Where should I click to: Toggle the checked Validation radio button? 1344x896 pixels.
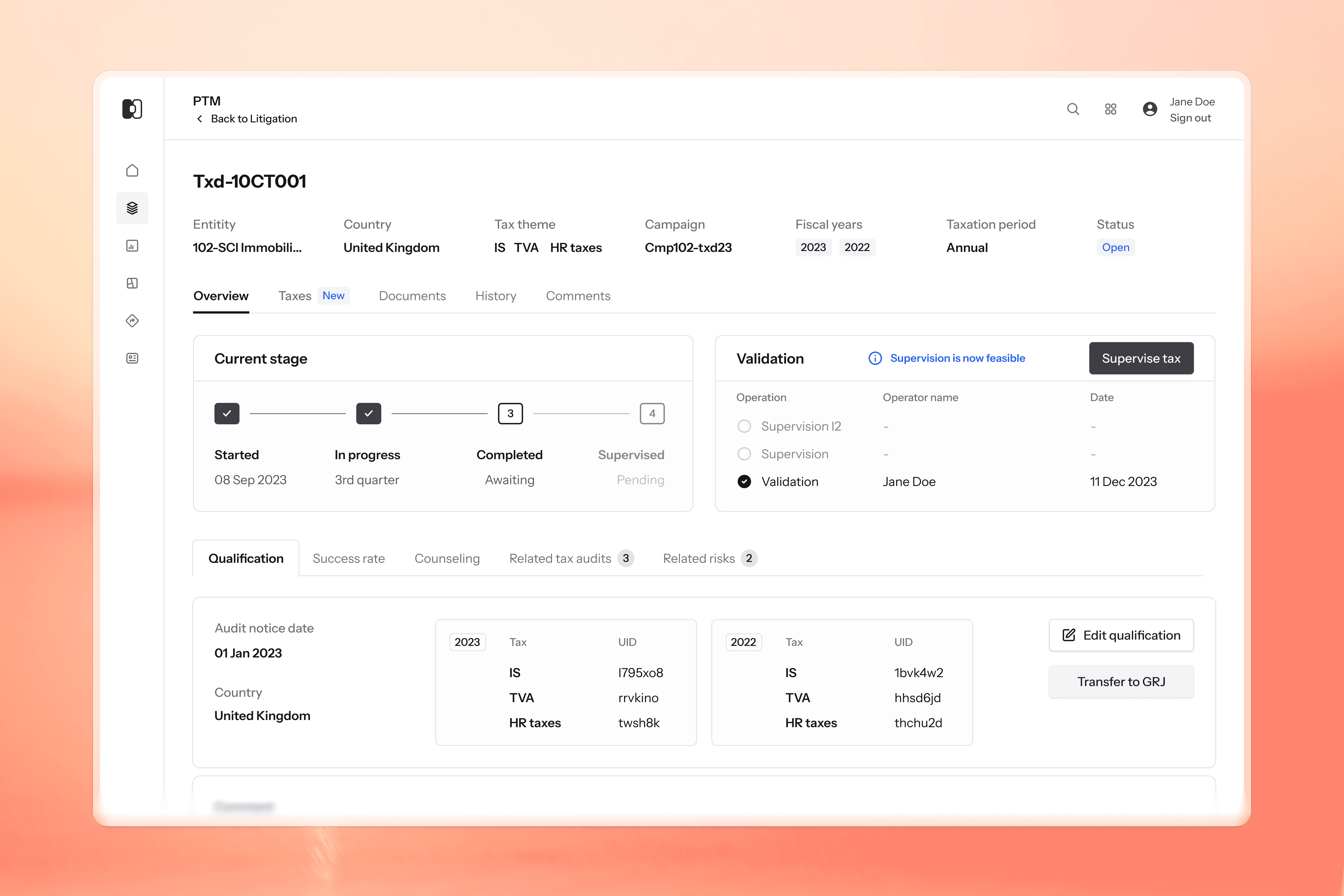(x=744, y=482)
